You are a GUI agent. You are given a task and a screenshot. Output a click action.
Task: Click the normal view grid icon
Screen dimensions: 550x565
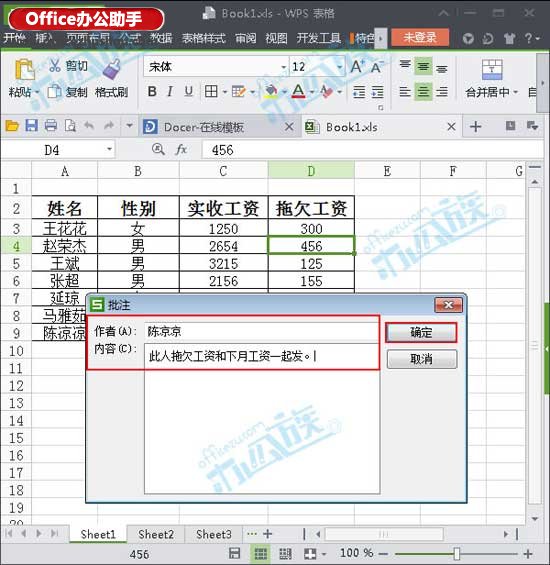tap(260, 553)
